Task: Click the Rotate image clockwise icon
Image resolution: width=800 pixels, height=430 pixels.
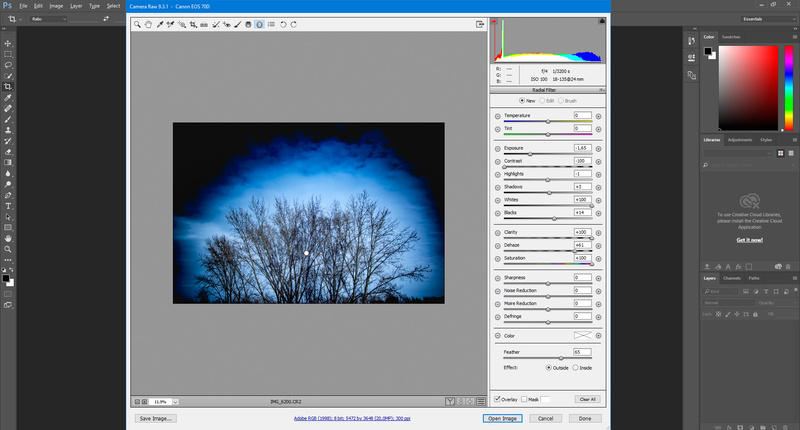Action: point(293,23)
